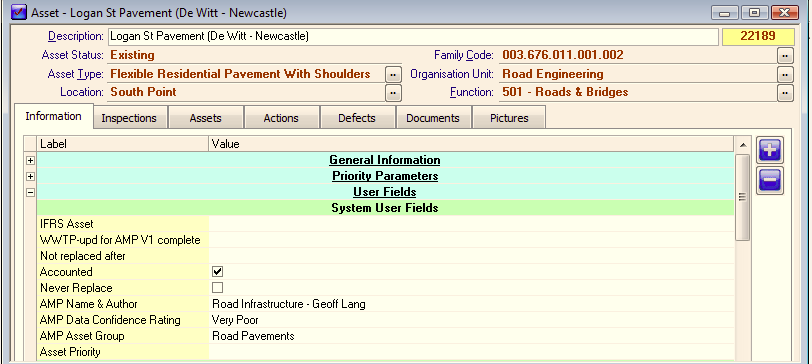Click the AMP Name & Author label
The image size is (812, 364).
tap(89, 304)
